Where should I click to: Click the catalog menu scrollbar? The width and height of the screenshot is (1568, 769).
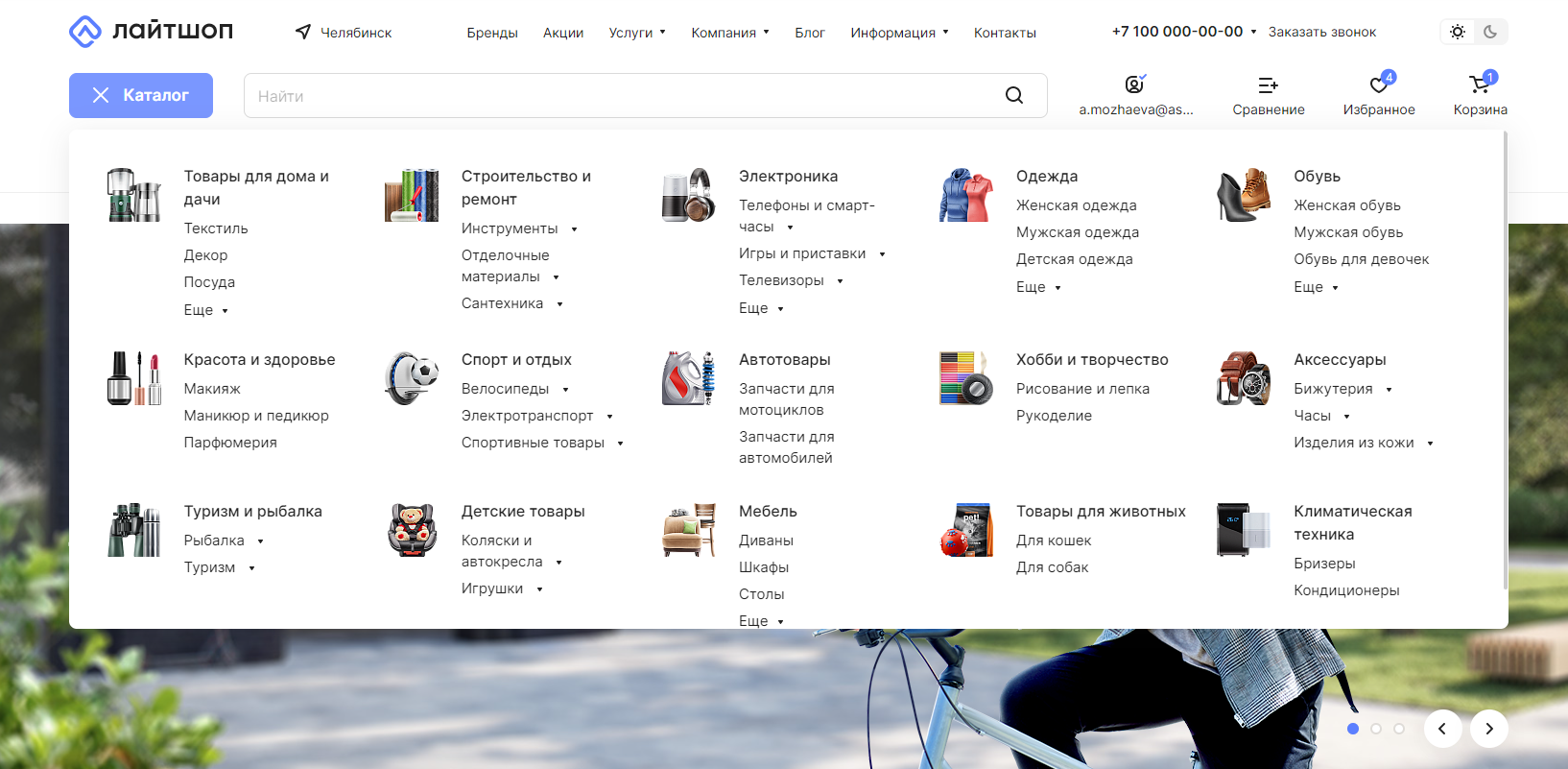pos(1505,361)
